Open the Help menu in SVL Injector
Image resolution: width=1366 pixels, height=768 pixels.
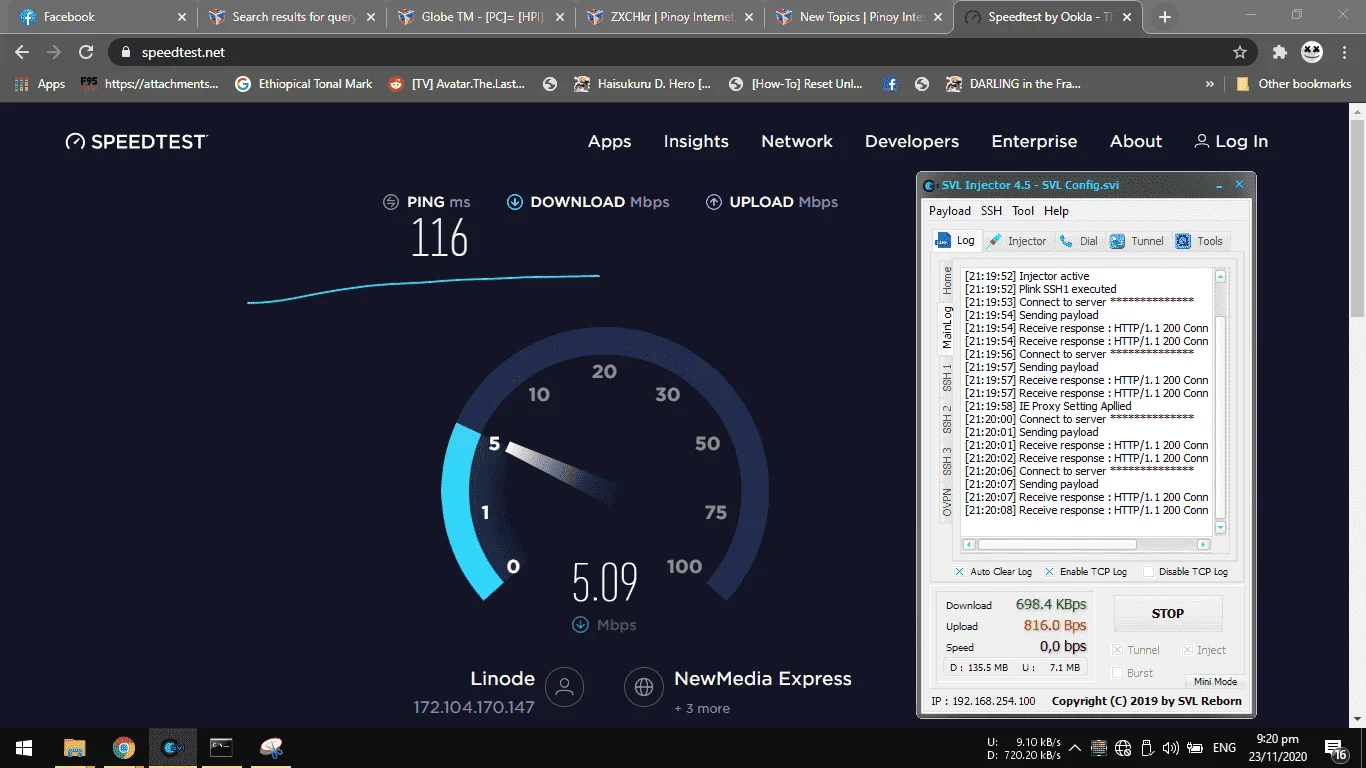point(1056,211)
